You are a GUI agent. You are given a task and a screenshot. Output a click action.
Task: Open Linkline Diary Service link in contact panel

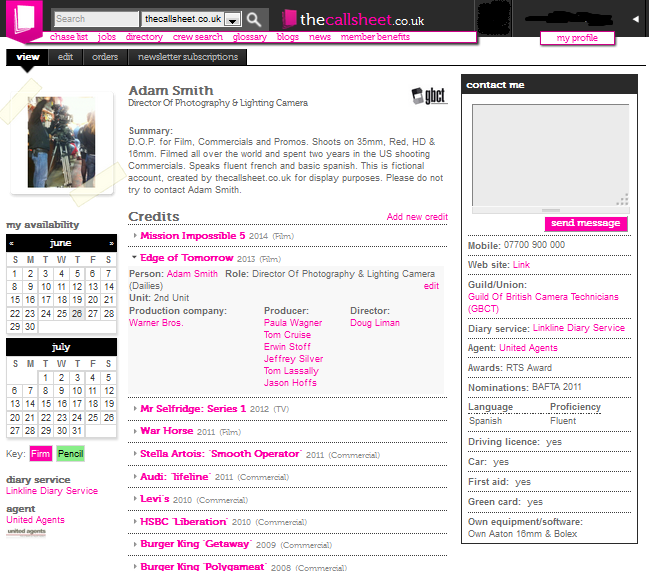point(579,328)
